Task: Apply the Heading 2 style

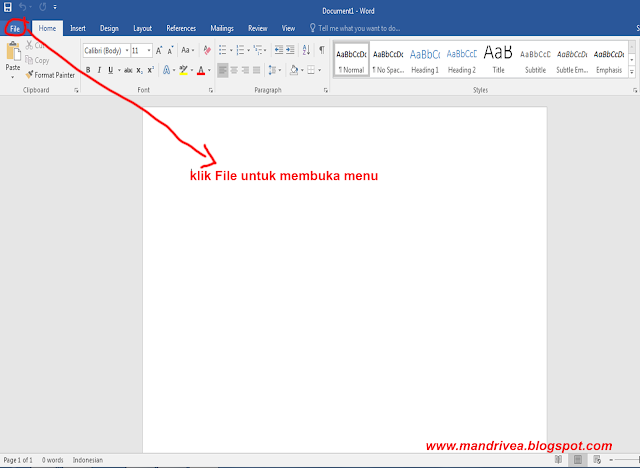Action: pyautogui.click(x=462, y=60)
